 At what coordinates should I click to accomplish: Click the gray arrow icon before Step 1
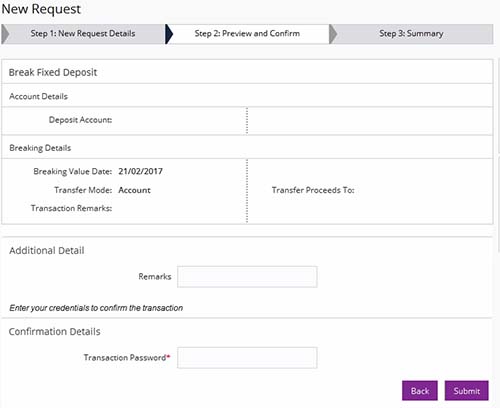(5, 34)
